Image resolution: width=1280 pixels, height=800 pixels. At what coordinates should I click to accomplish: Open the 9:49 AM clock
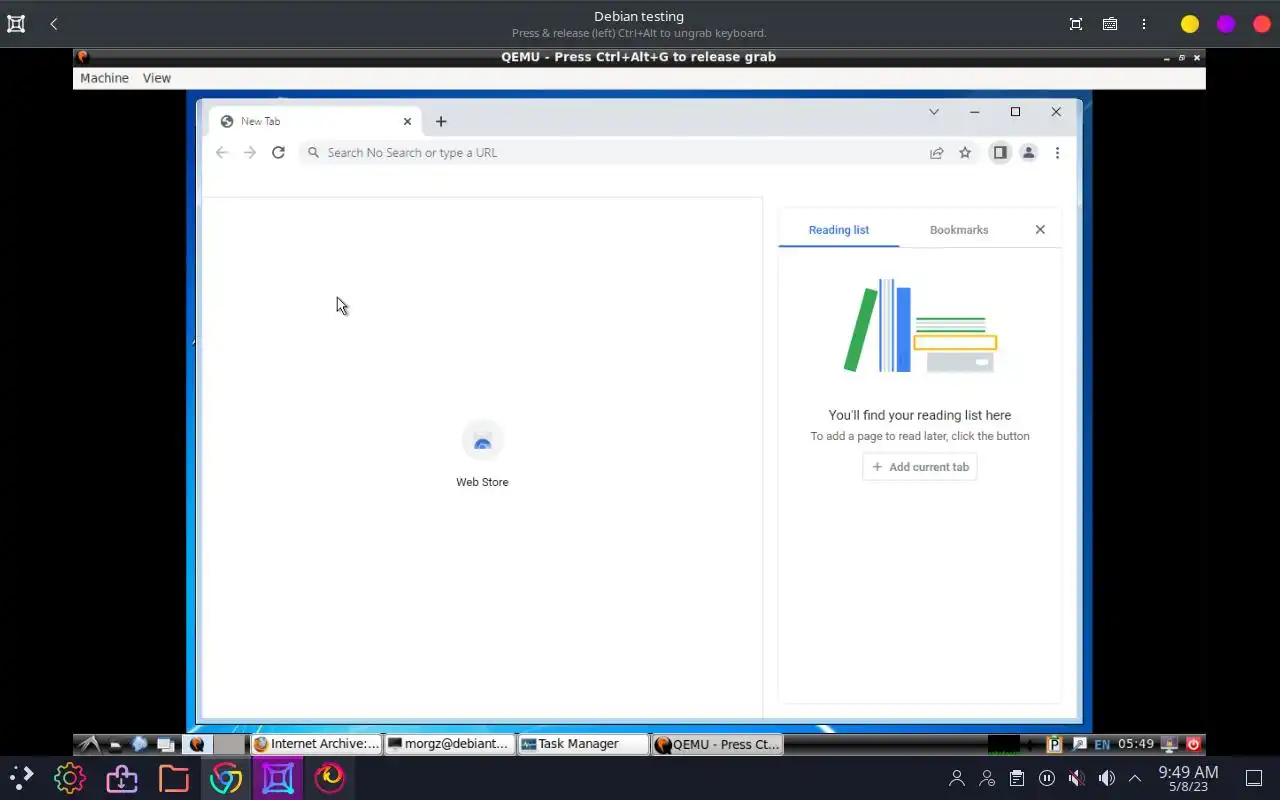(x=1188, y=778)
